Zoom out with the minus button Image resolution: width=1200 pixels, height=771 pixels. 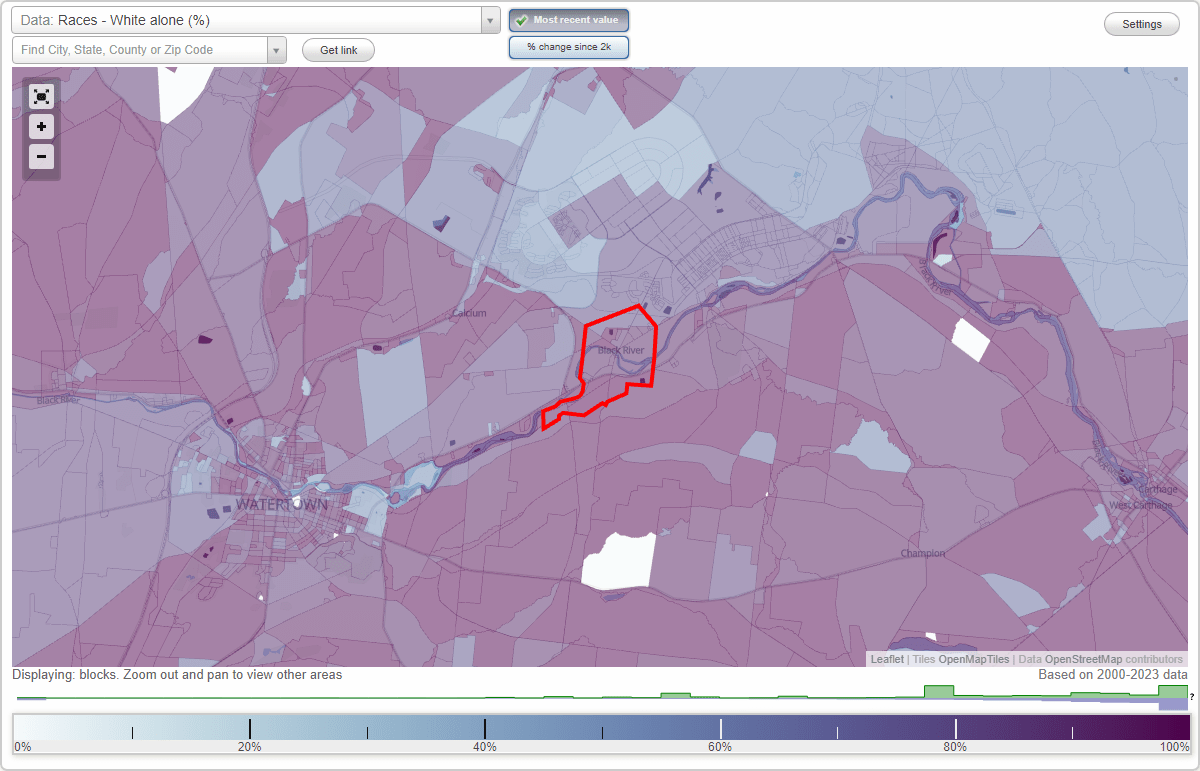pos(41,156)
